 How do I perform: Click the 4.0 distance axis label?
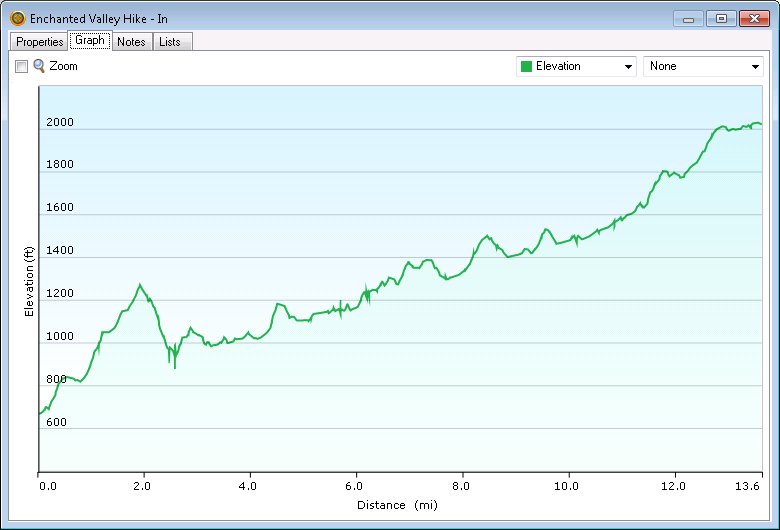pyautogui.click(x=248, y=486)
